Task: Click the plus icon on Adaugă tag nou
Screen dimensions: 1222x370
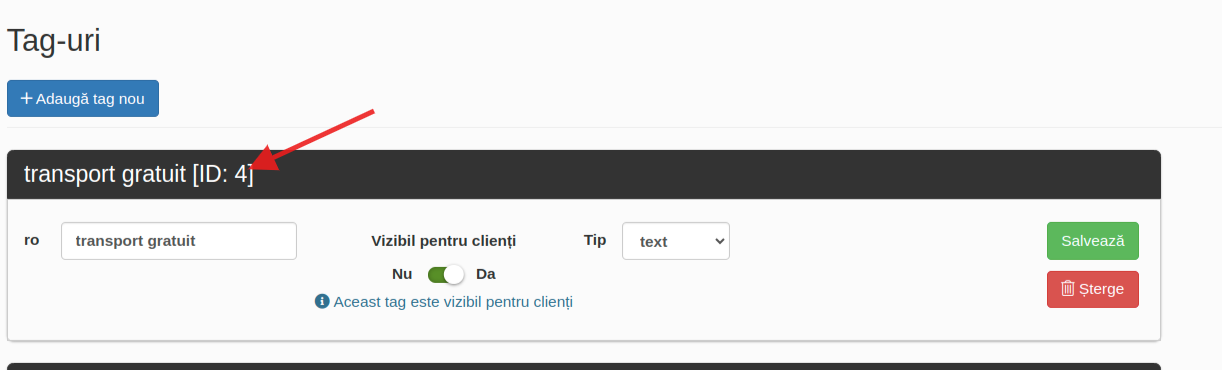Action: point(27,99)
